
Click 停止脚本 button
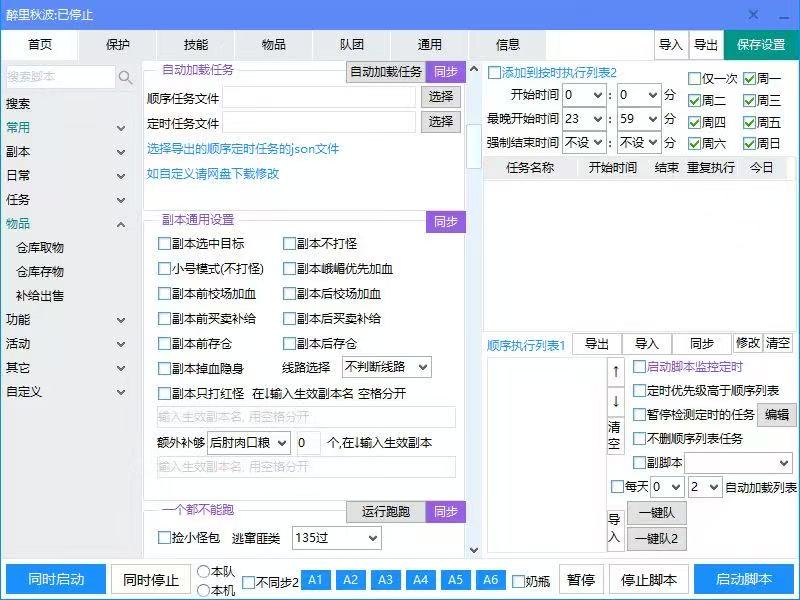pyautogui.click(x=648, y=580)
